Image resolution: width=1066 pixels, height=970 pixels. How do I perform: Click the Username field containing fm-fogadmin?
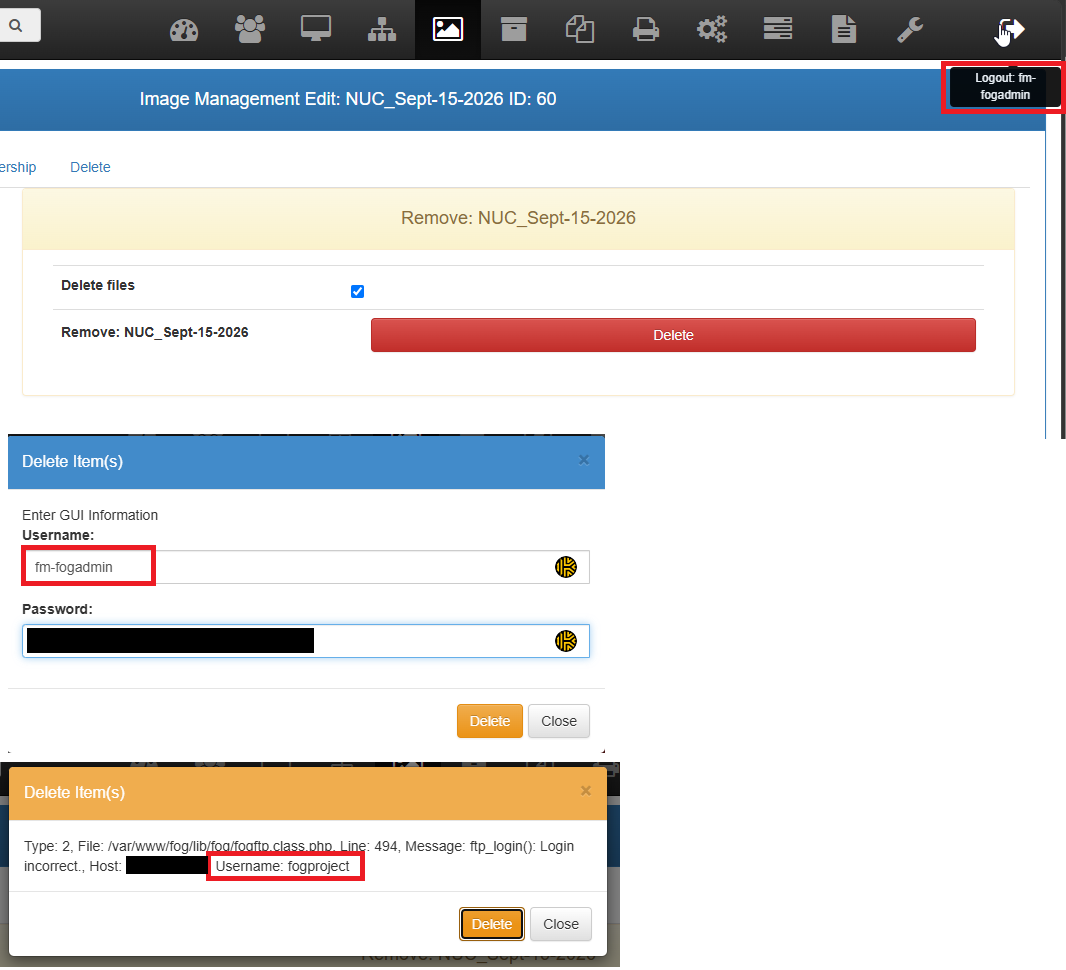pyautogui.click(x=305, y=567)
